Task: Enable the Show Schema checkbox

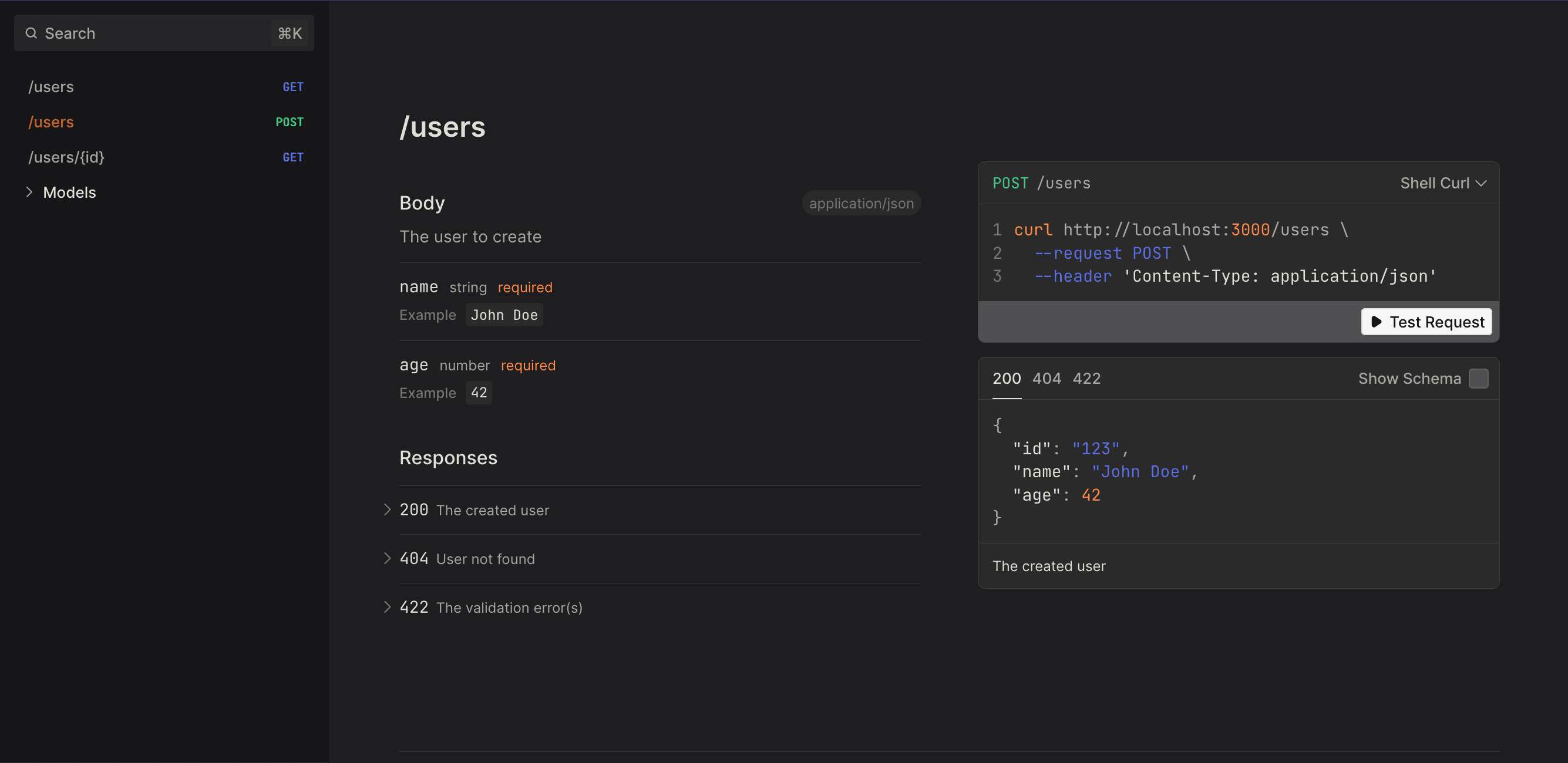Action: [1478, 379]
